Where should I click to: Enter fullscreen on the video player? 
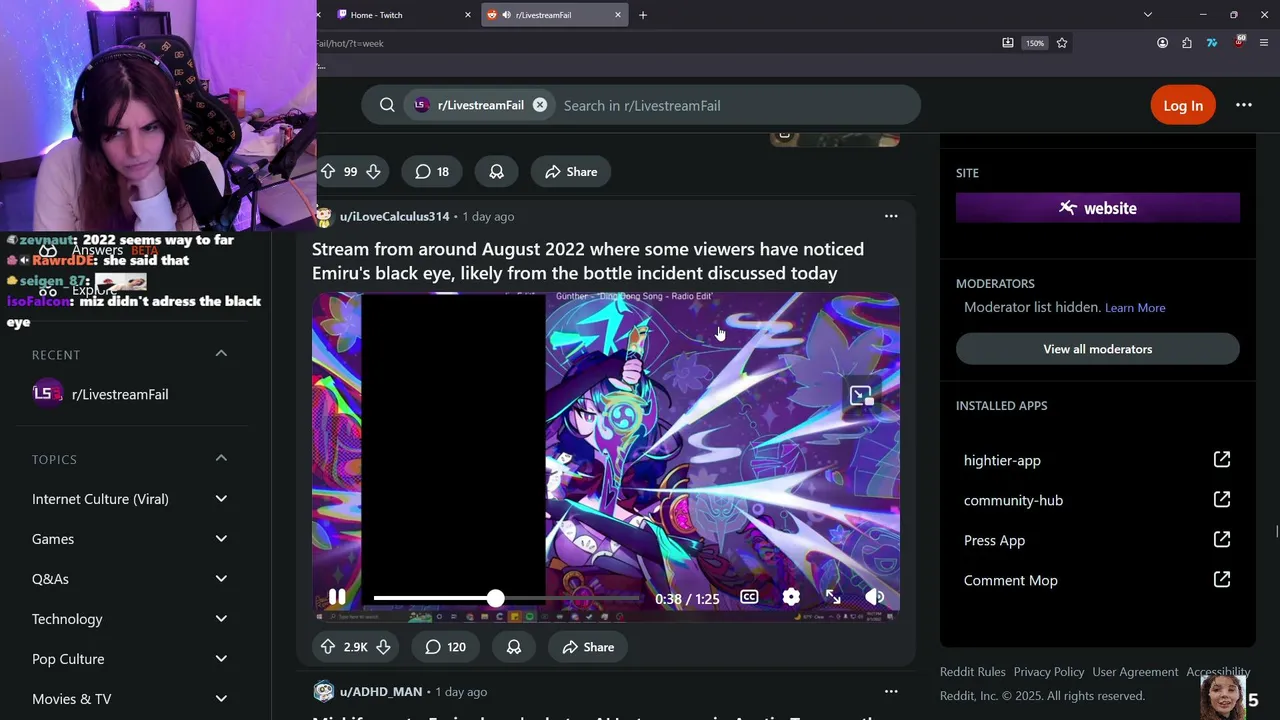(x=833, y=597)
